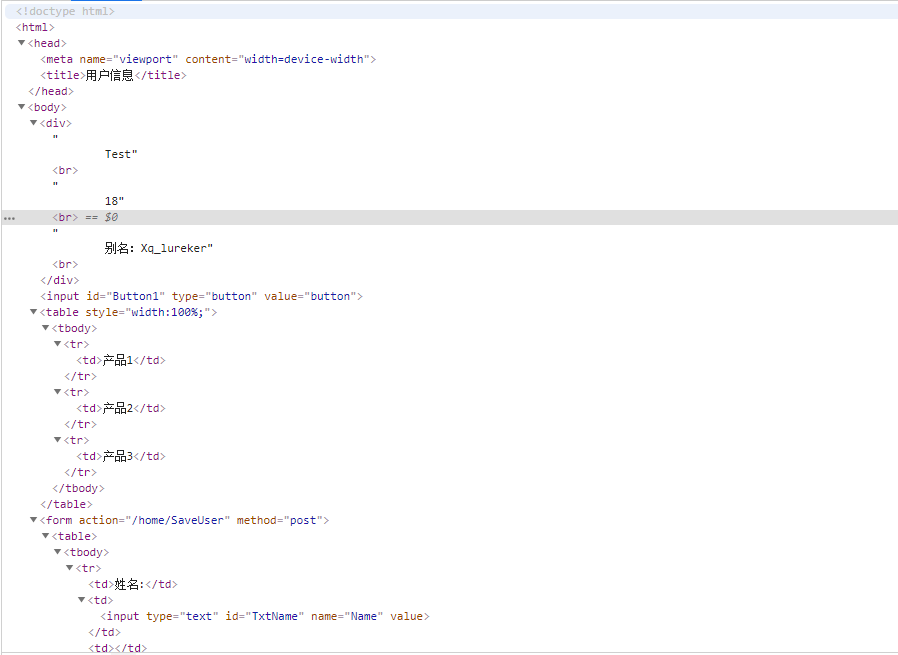Select the title element 用户信息

[x=110, y=74]
